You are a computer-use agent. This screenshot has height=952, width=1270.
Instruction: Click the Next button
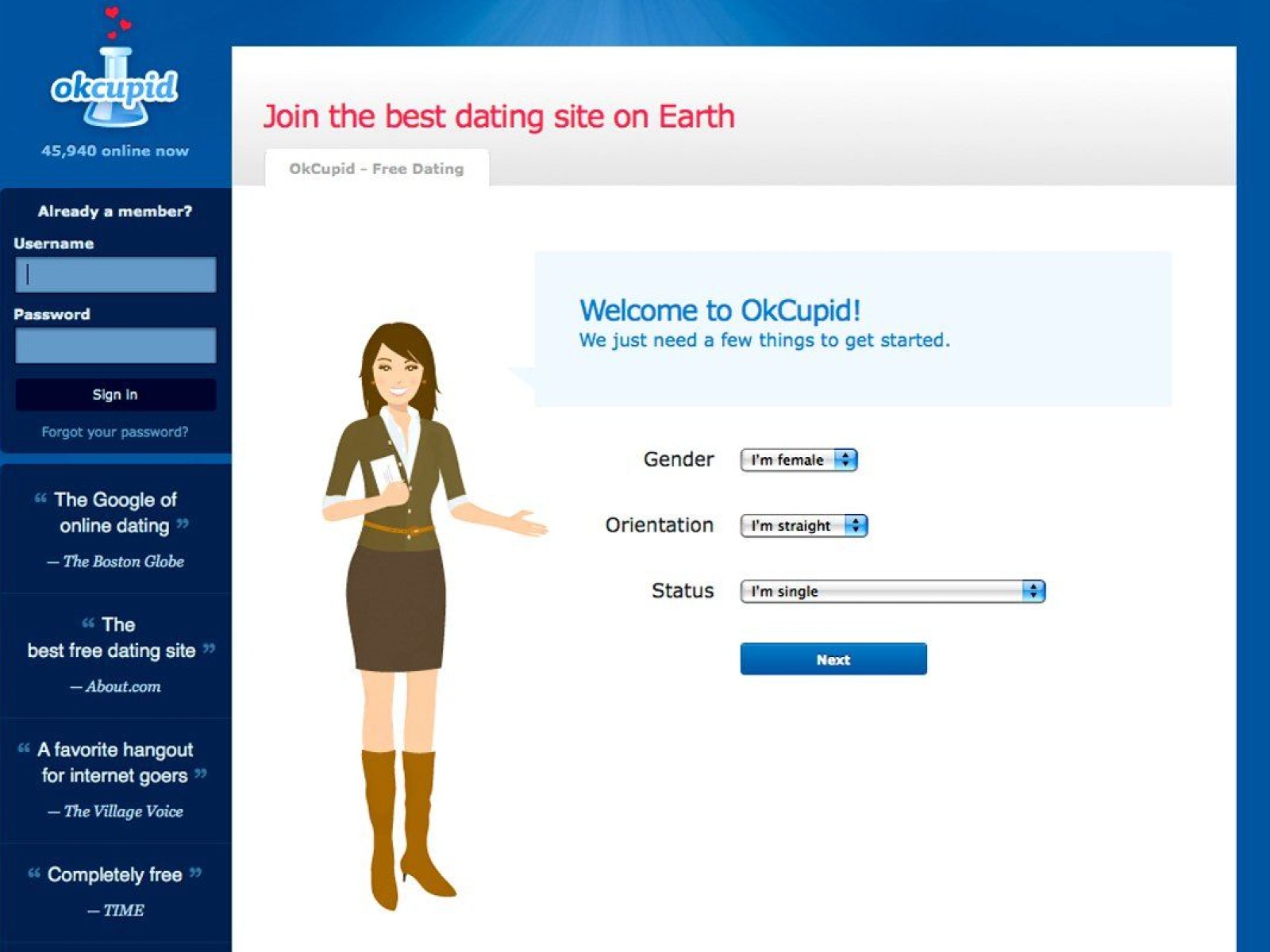click(x=833, y=659)
